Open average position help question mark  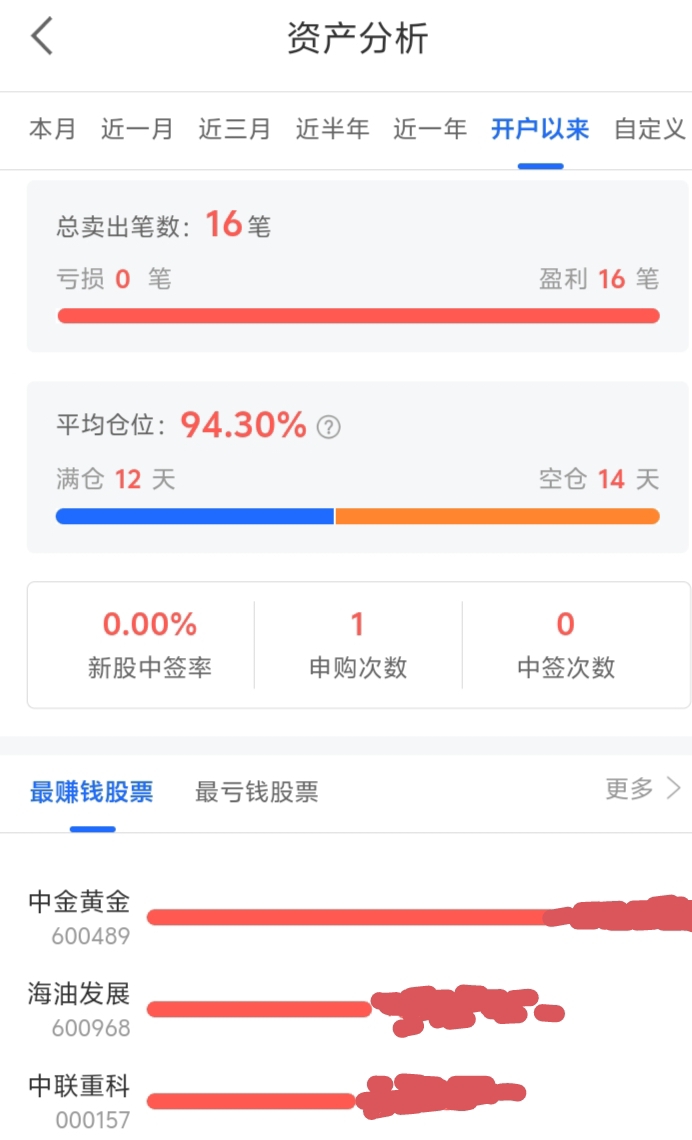(x=329, y=427)
